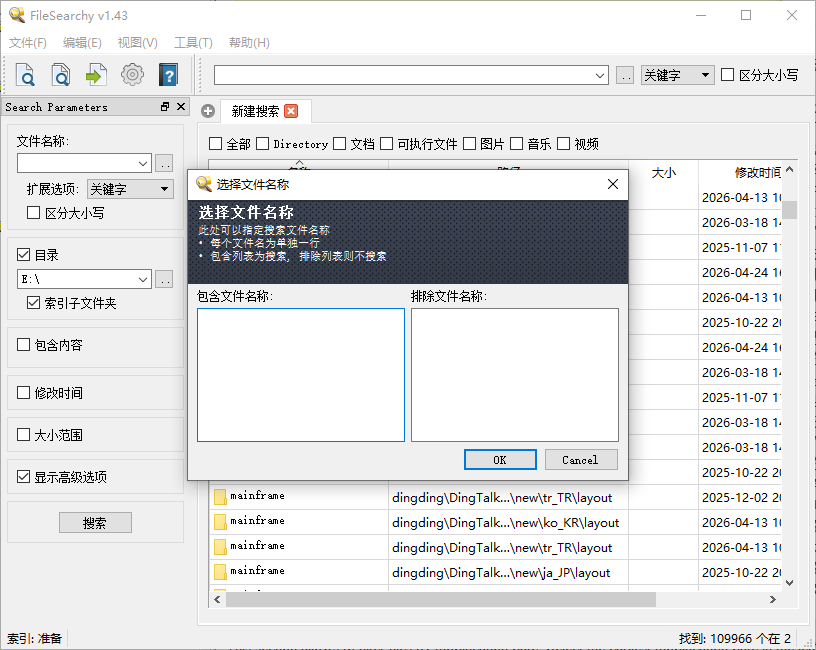Select path dingding\DingTalk...\new\ja_JP\layout
The image size is (816, 650).
501,572
